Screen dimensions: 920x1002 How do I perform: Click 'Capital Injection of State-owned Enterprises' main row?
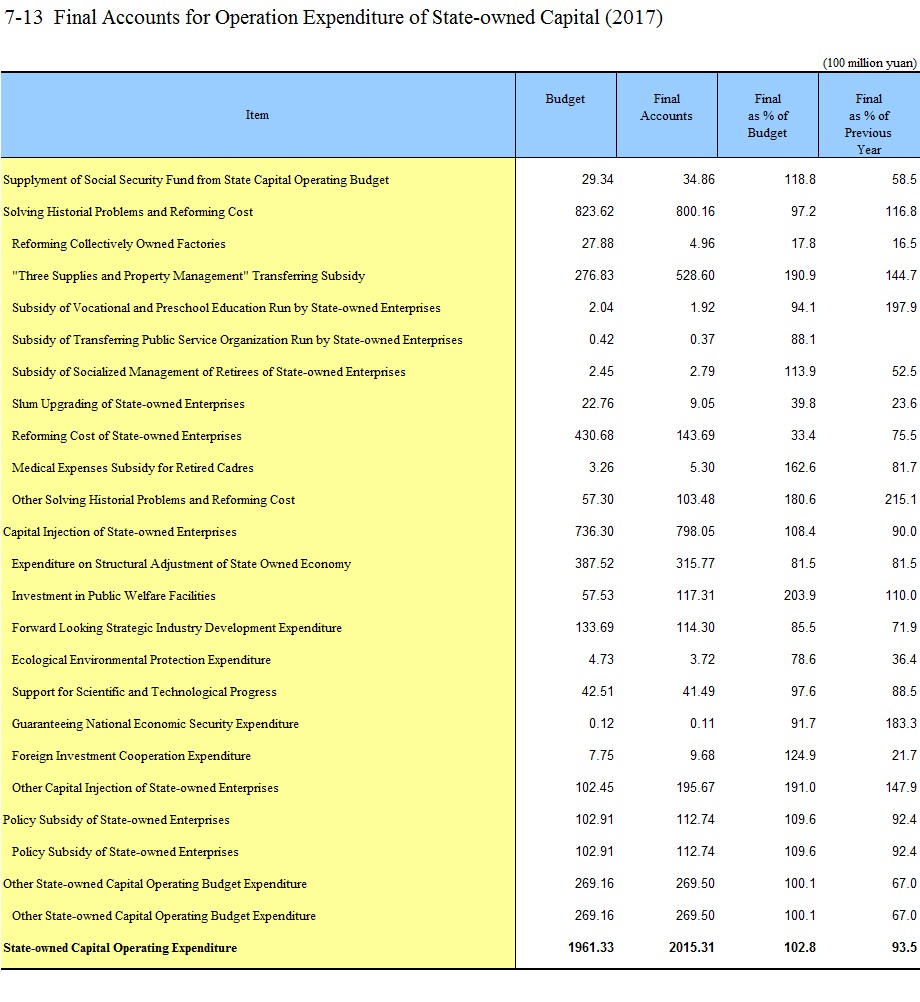coord(120,531)
